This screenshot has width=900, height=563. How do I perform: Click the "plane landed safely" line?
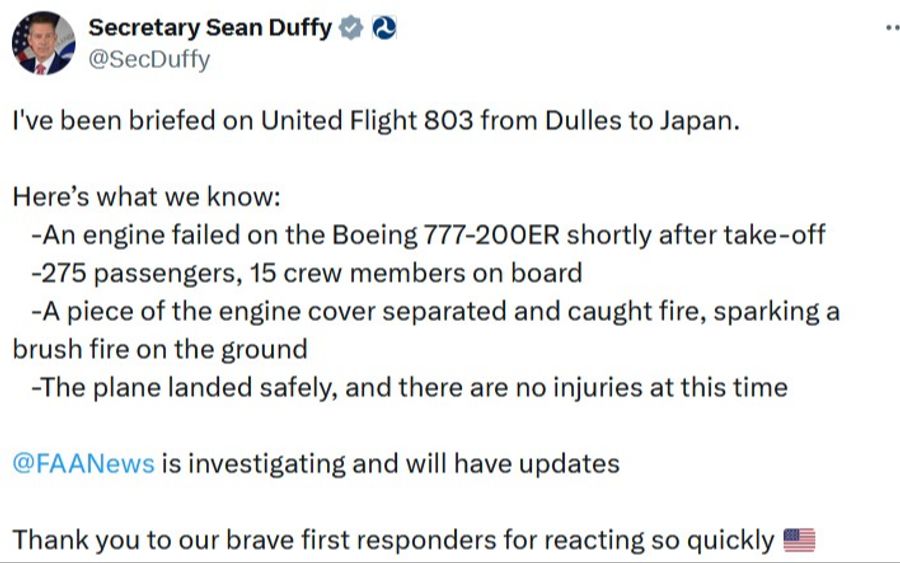(x=410, y=387)
